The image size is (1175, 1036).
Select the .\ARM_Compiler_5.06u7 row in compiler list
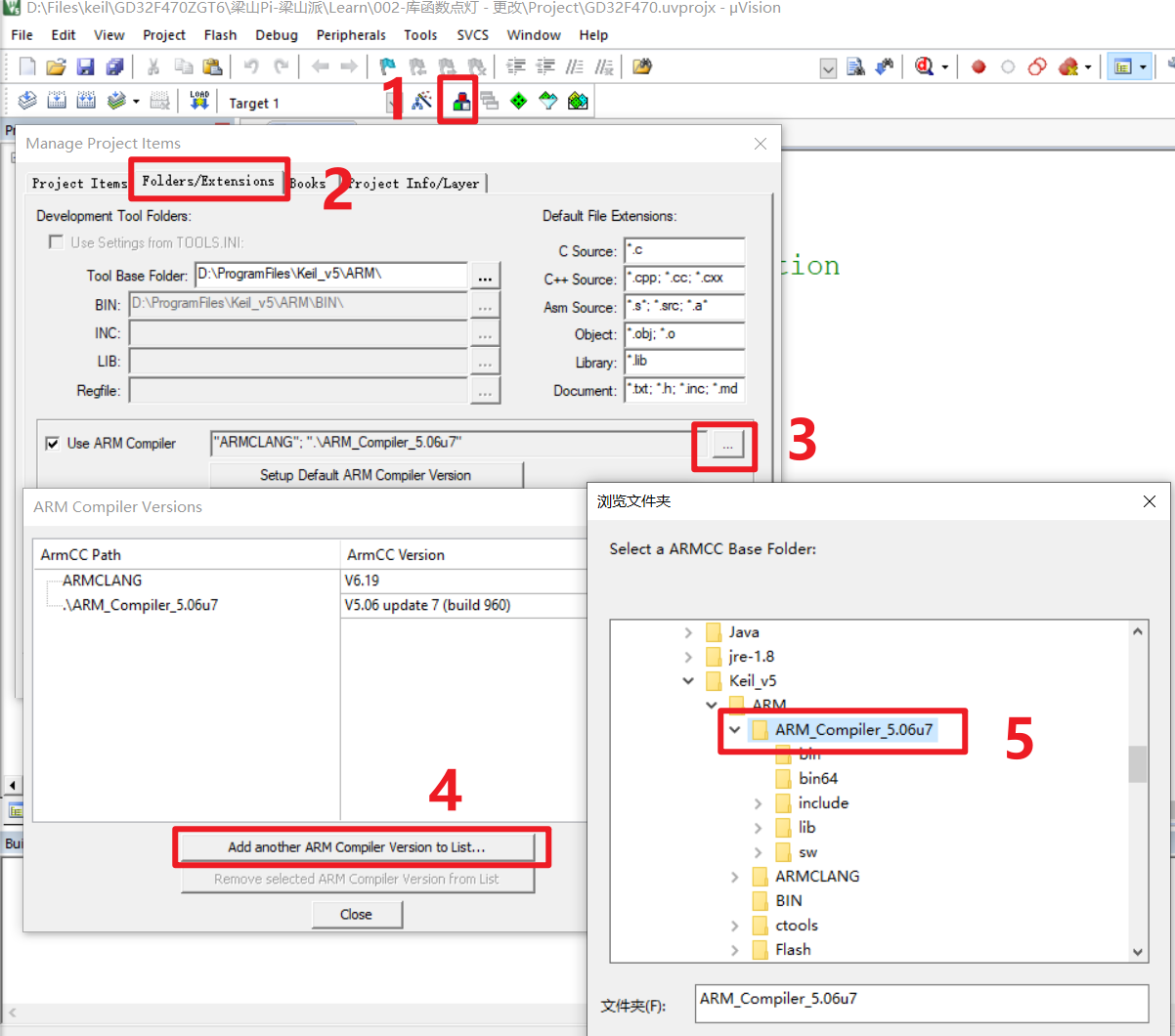point(140,605)
